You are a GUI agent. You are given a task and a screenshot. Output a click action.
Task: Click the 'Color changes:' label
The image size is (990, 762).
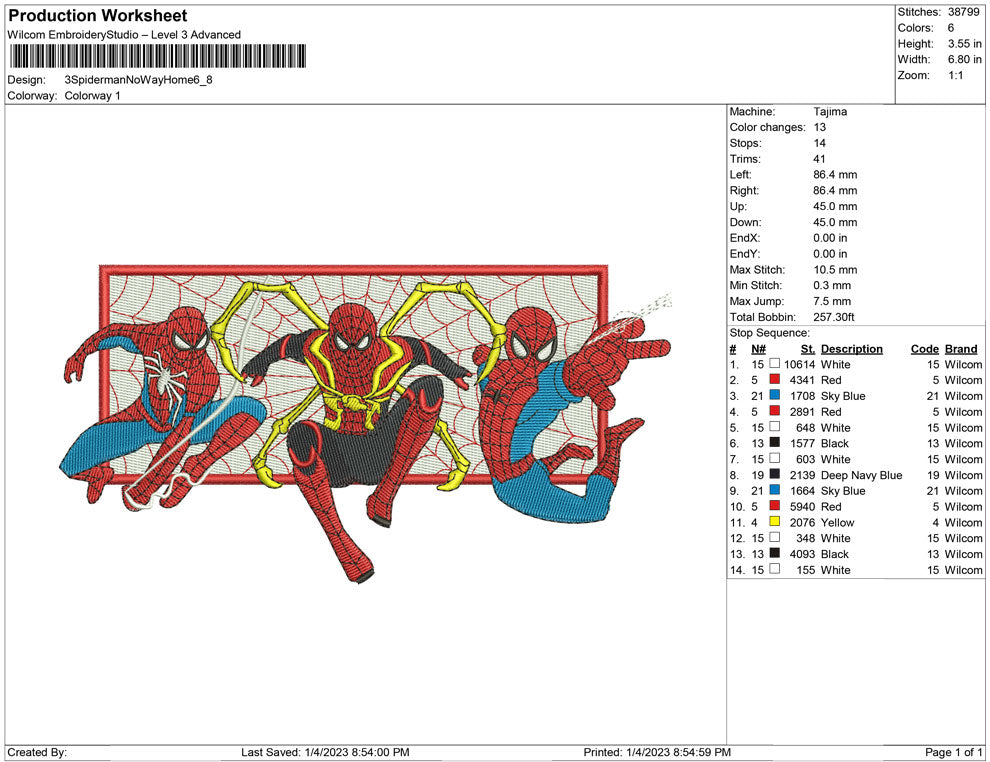[x=768, y=128]
